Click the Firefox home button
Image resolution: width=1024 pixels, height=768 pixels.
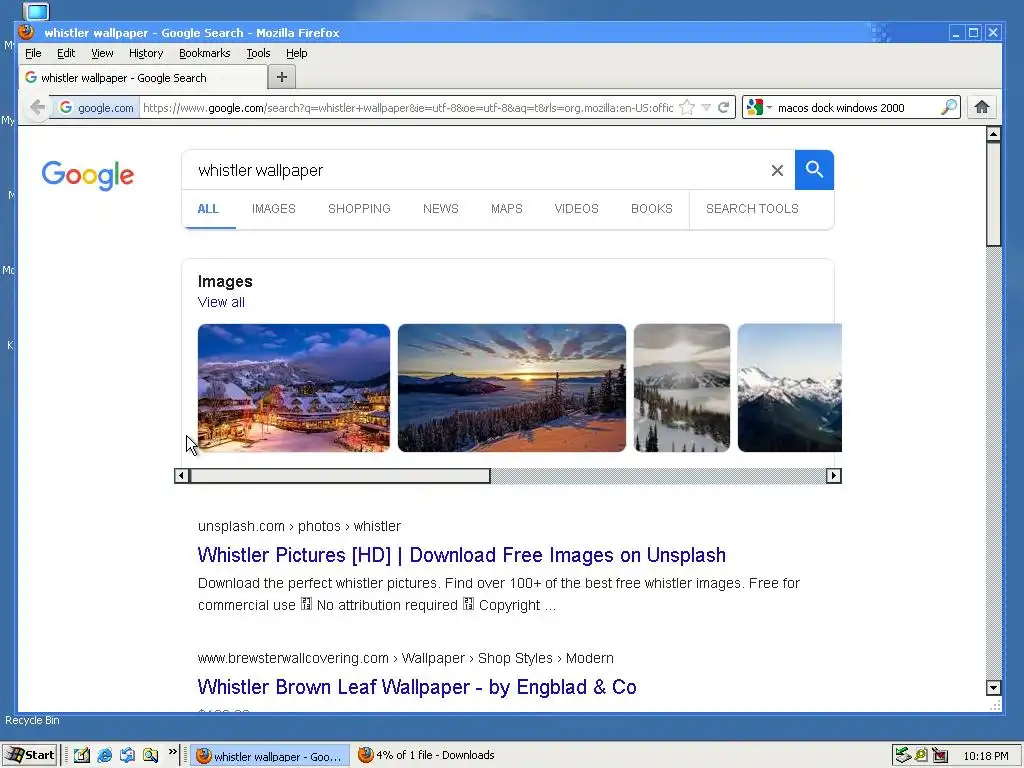(982, 107)
